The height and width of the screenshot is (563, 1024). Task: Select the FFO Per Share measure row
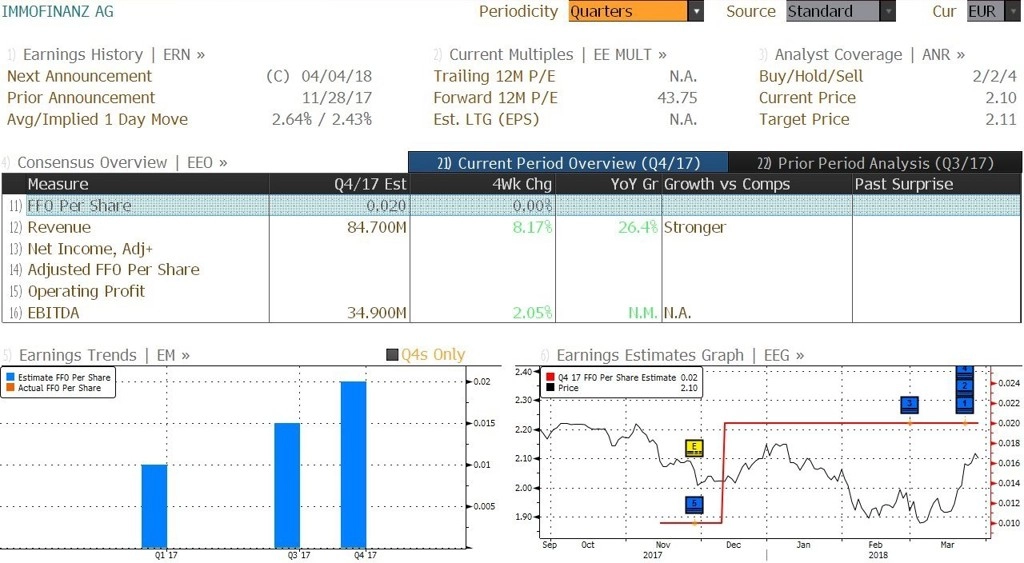511,205
